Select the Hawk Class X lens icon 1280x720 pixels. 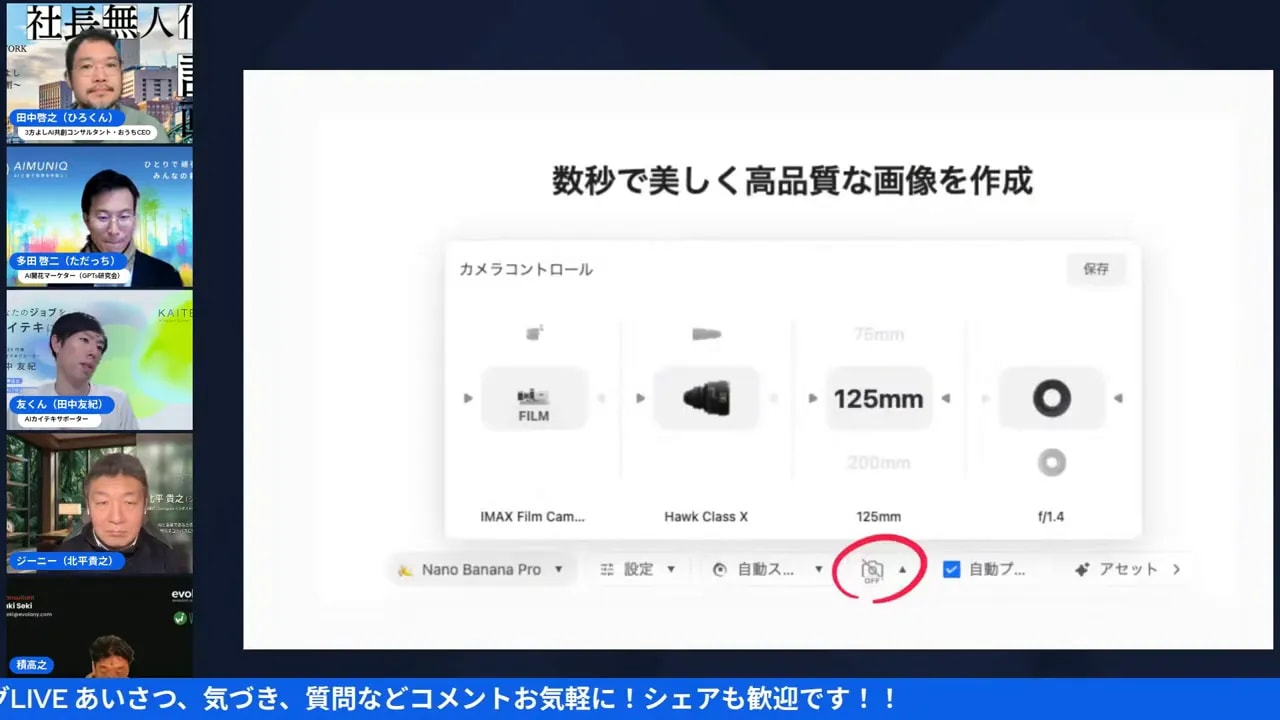click(706, 398)
